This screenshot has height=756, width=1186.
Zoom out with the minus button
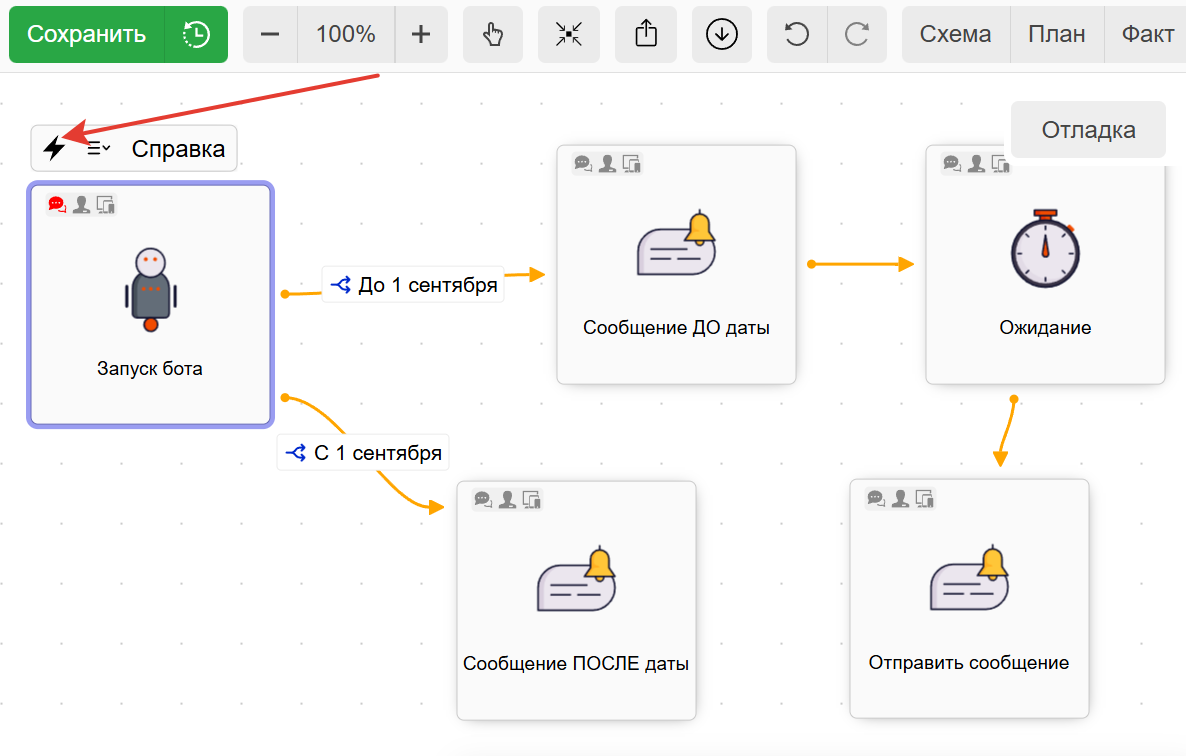270,34
